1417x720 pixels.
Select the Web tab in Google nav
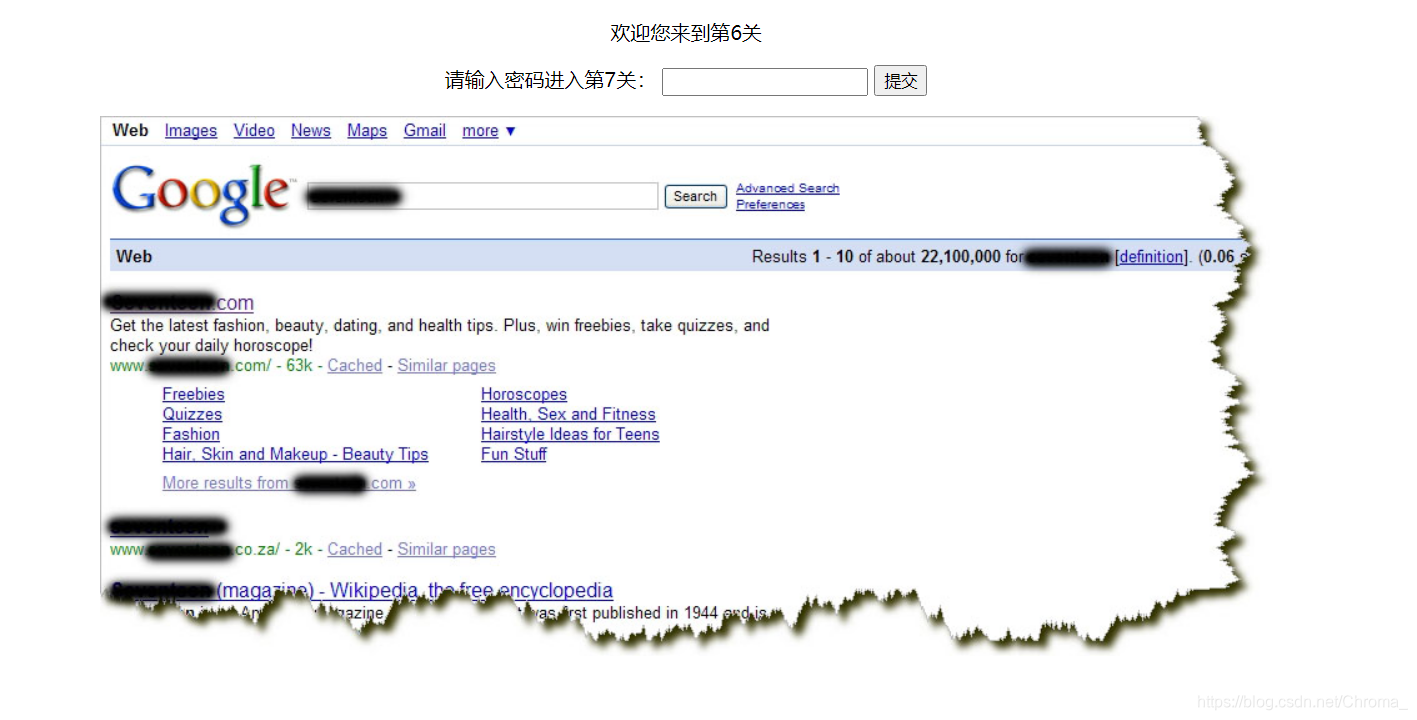tap(130, 131)
